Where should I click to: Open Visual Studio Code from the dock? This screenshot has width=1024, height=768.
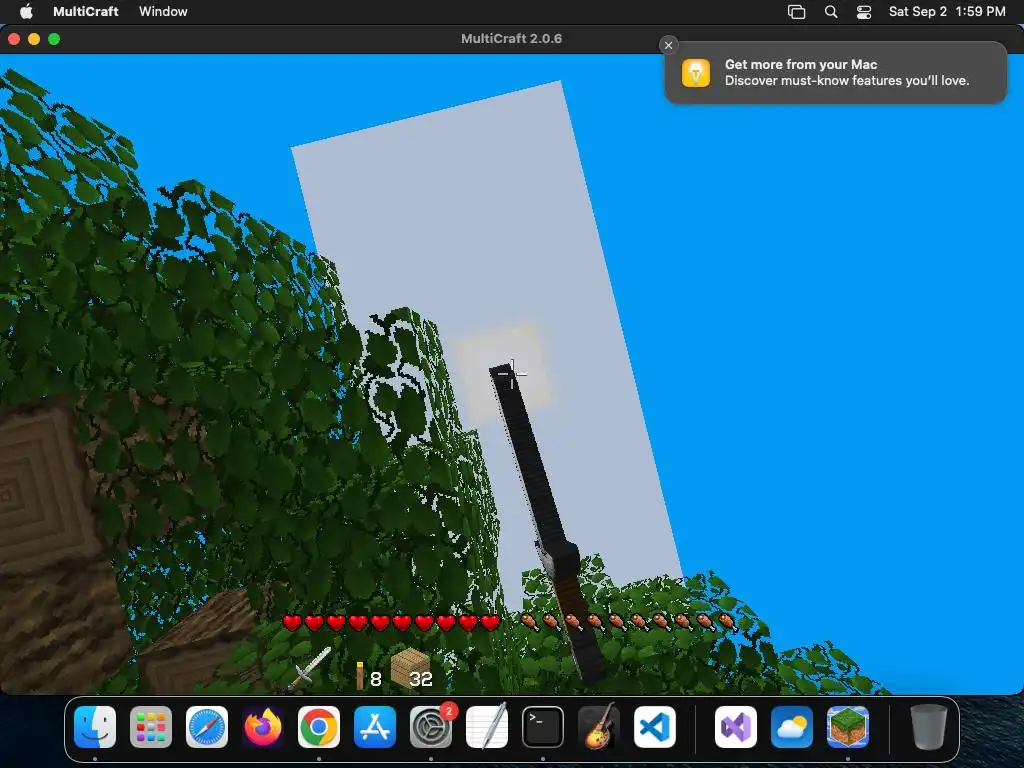tap(655, 727)
